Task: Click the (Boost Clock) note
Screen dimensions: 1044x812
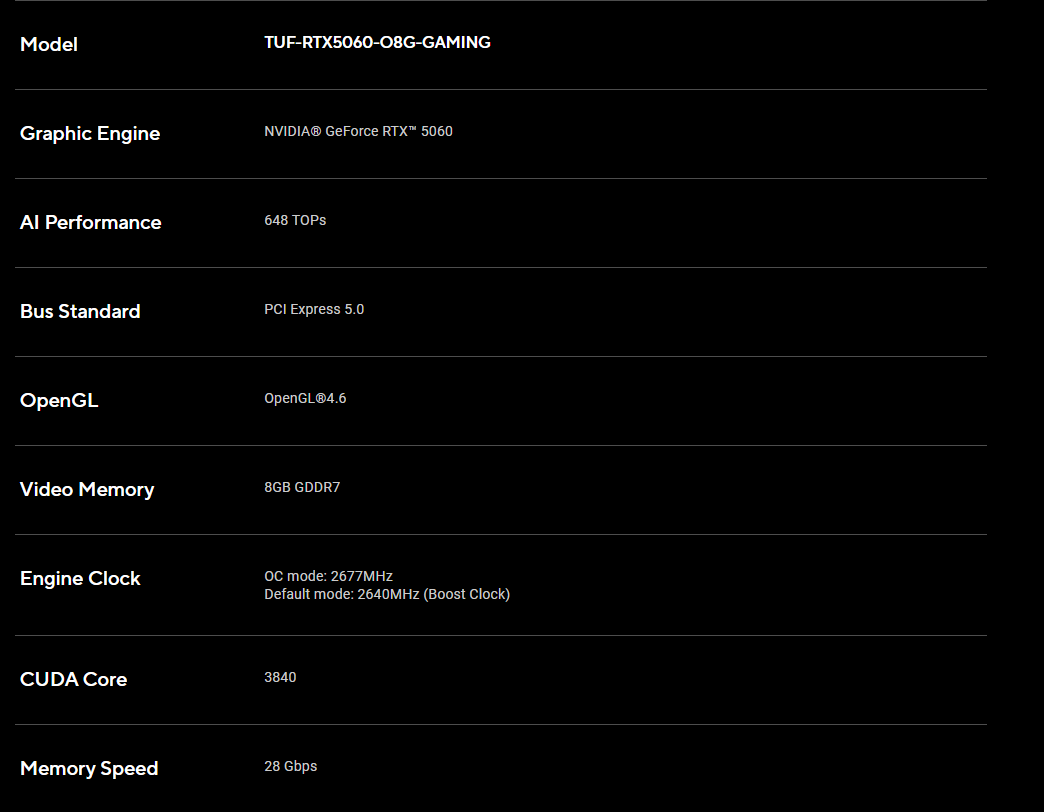Action: 467,594
